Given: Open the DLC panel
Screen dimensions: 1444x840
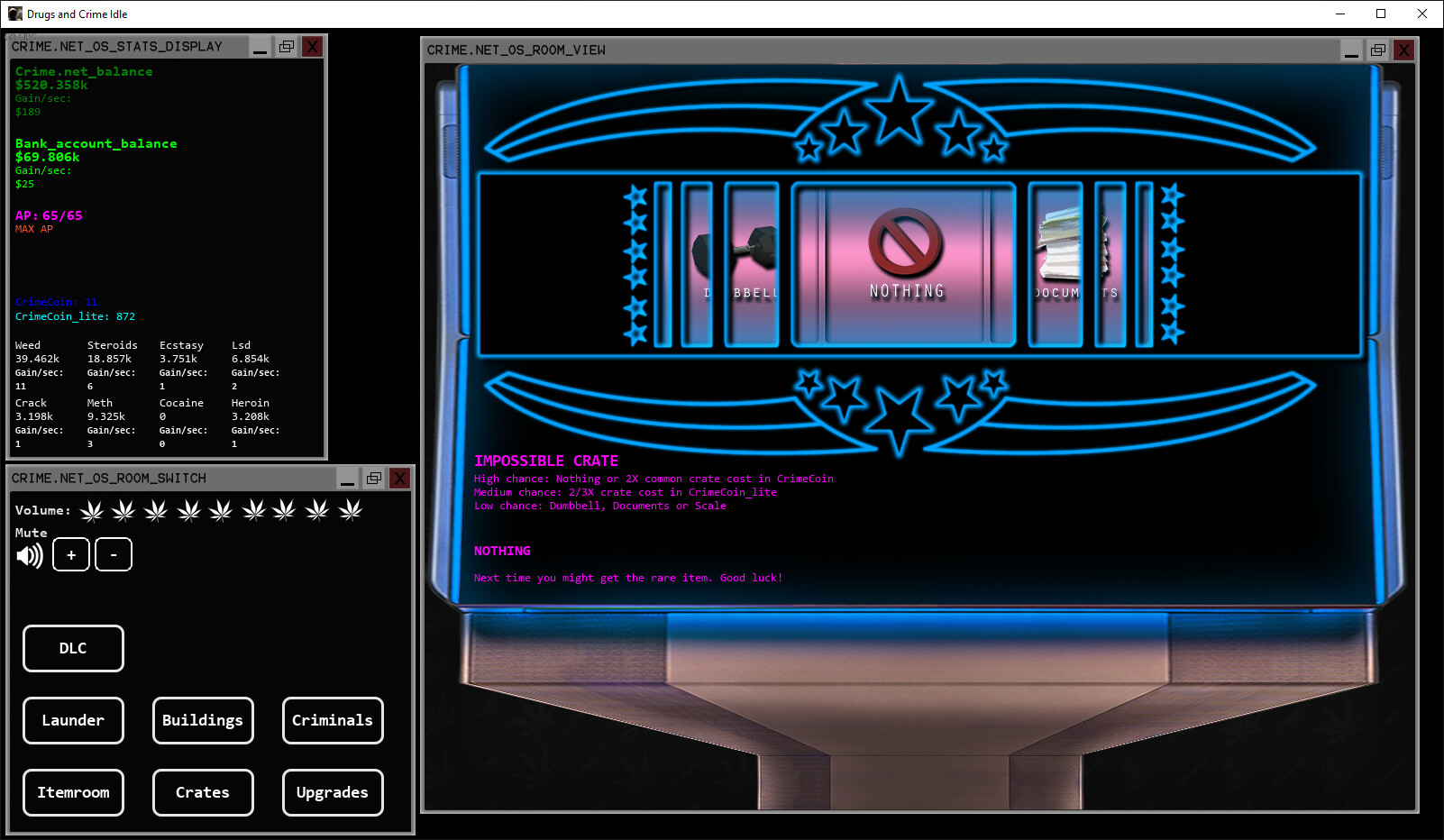Looking at the screenshot, I should tap(73, 648).
